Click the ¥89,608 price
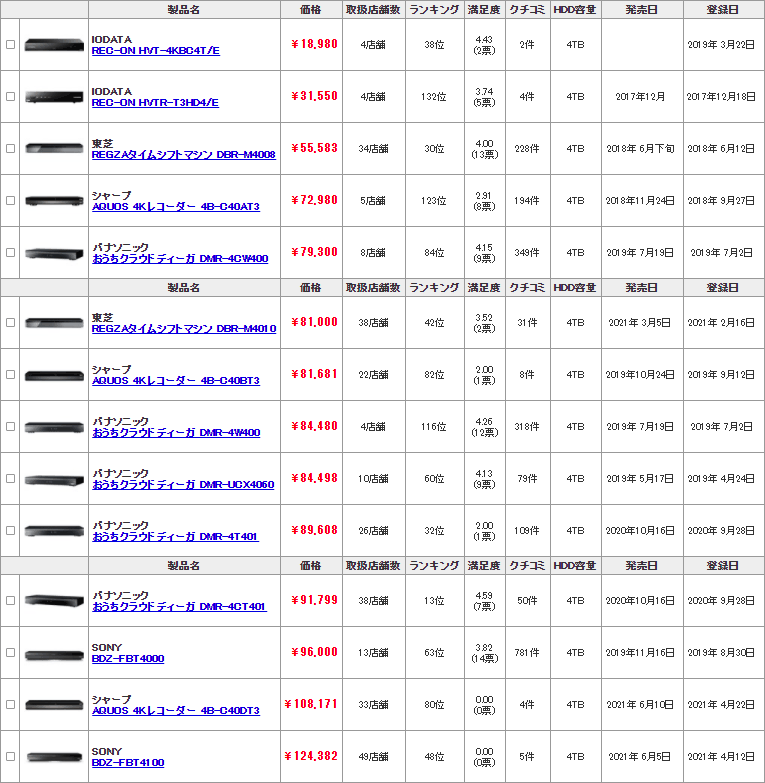The width and height of the screenshot is (765, 783). 314,530
